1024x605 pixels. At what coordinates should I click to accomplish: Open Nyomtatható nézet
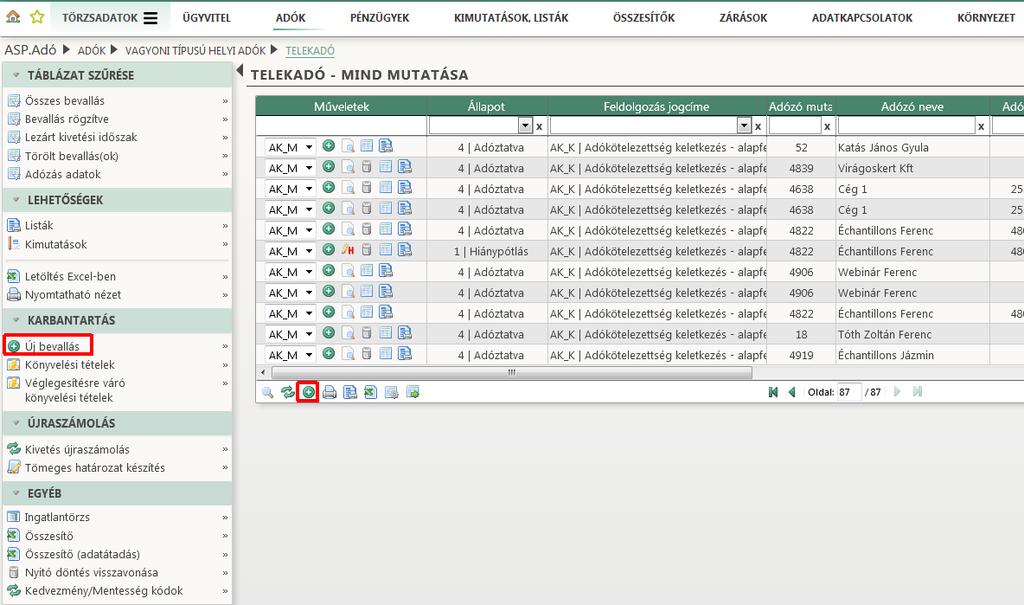(73, 295)
